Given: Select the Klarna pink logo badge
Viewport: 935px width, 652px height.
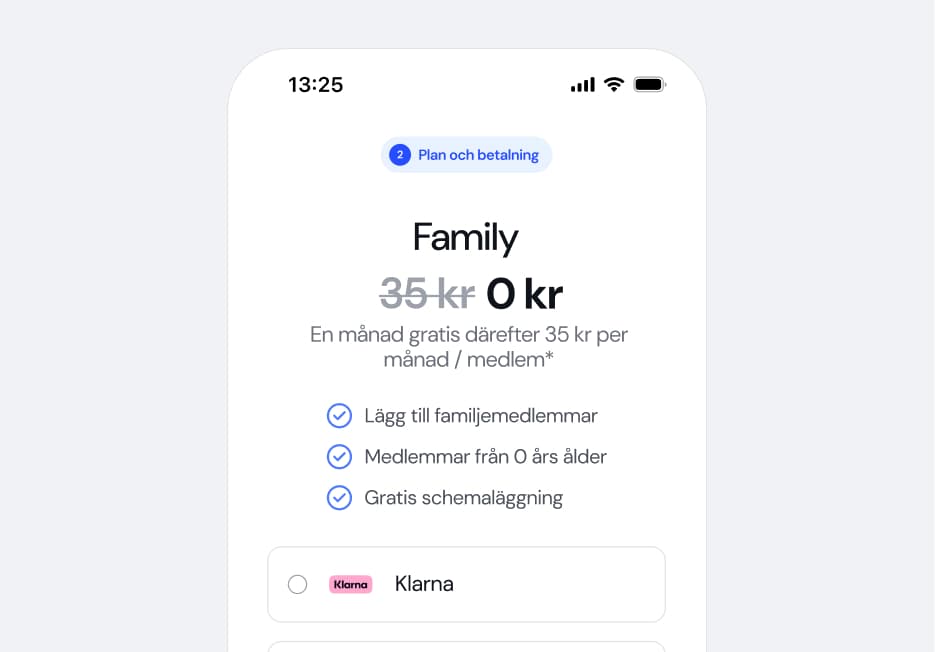Looking at the screenshot, I should 350,584.
